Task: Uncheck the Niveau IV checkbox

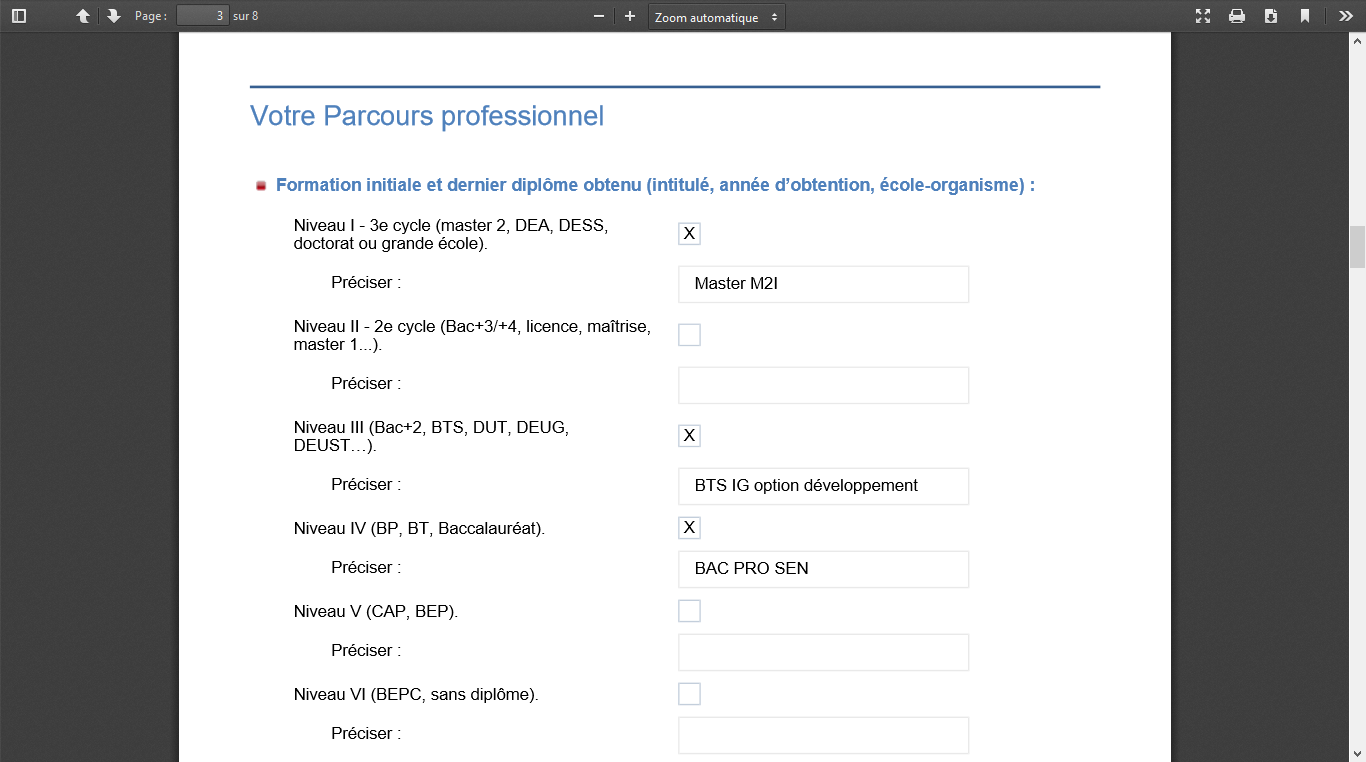Action: click(689, 528)
